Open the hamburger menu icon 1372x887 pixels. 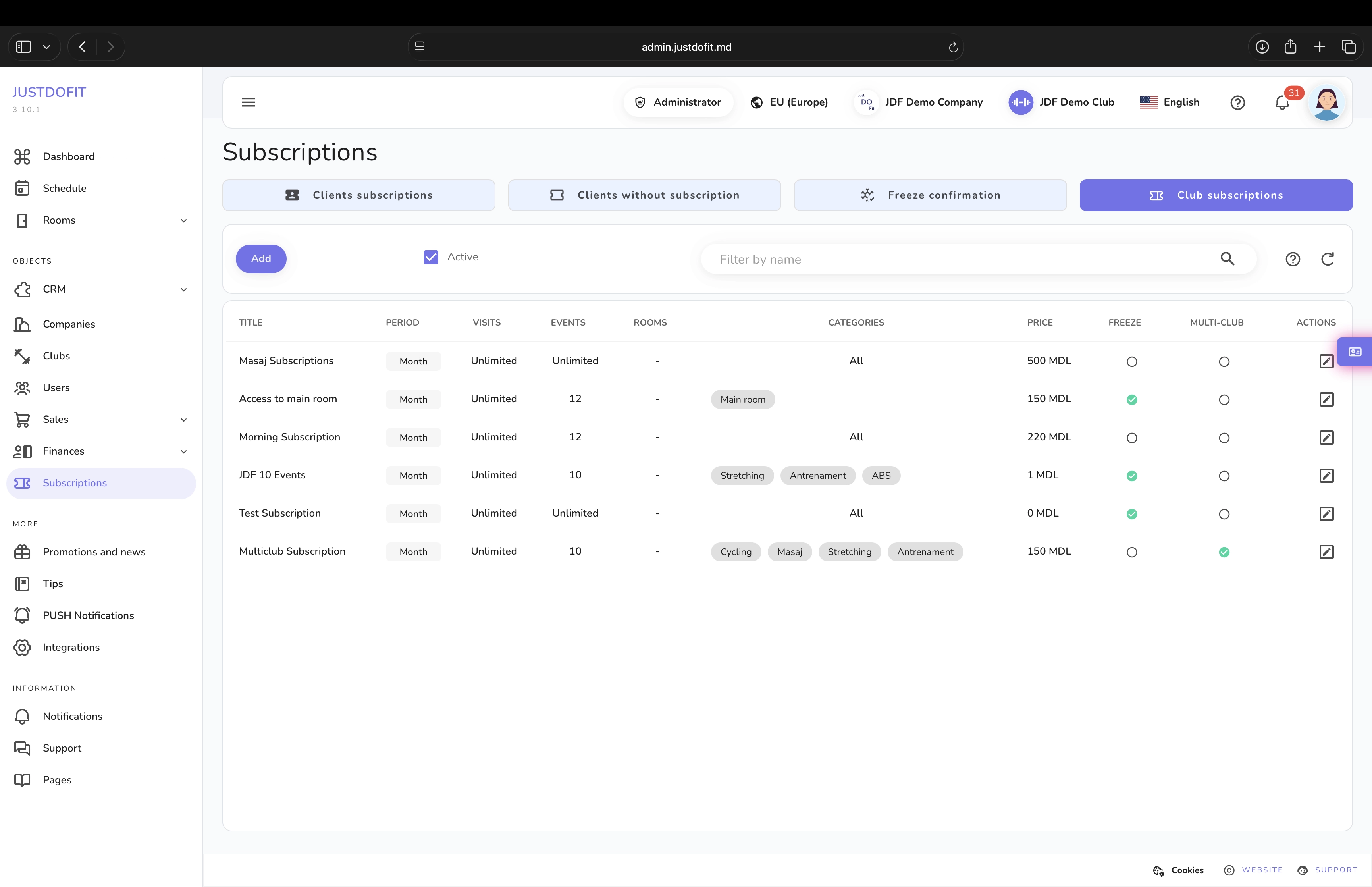coord(248,102)
